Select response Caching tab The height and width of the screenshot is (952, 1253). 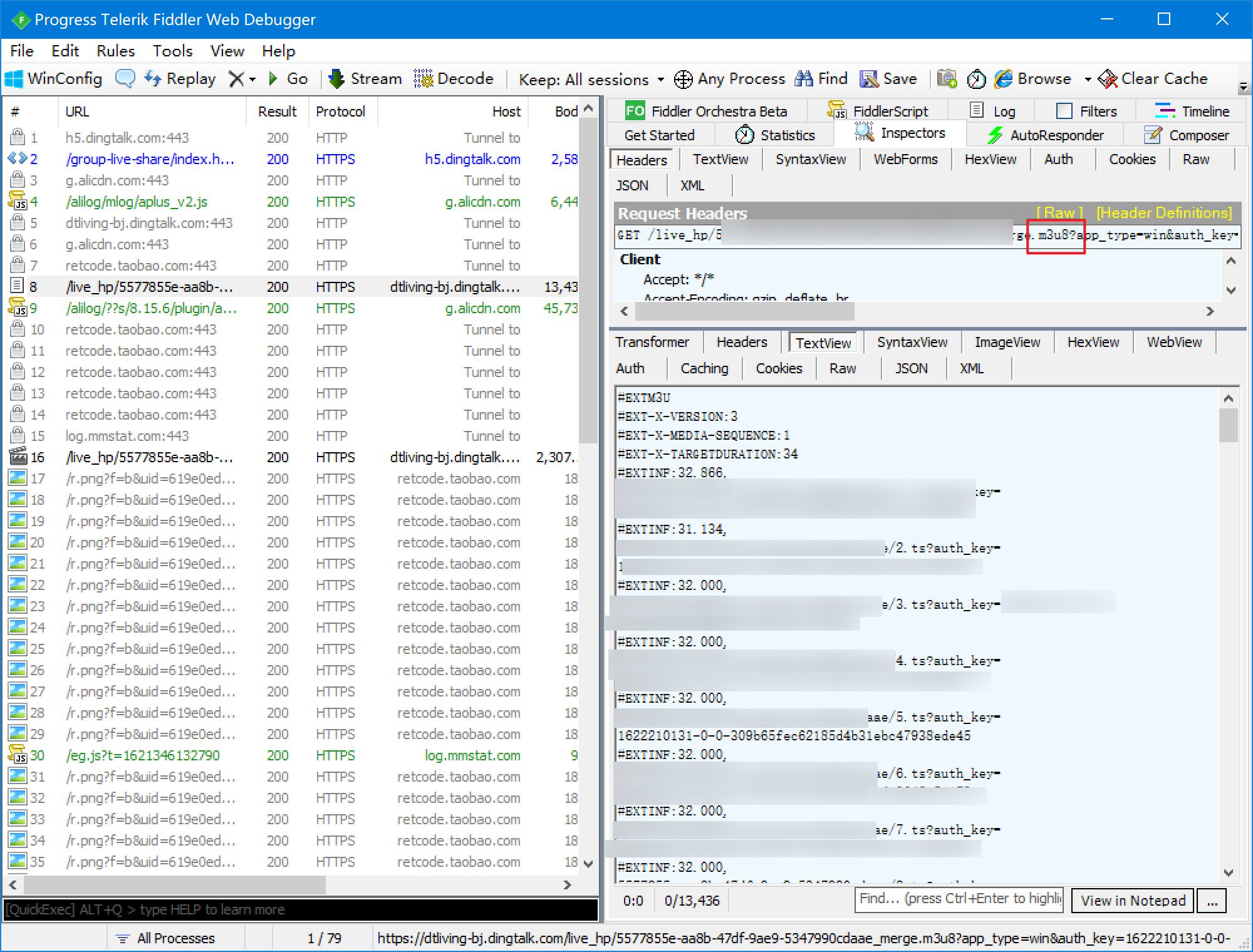(704, 368)
